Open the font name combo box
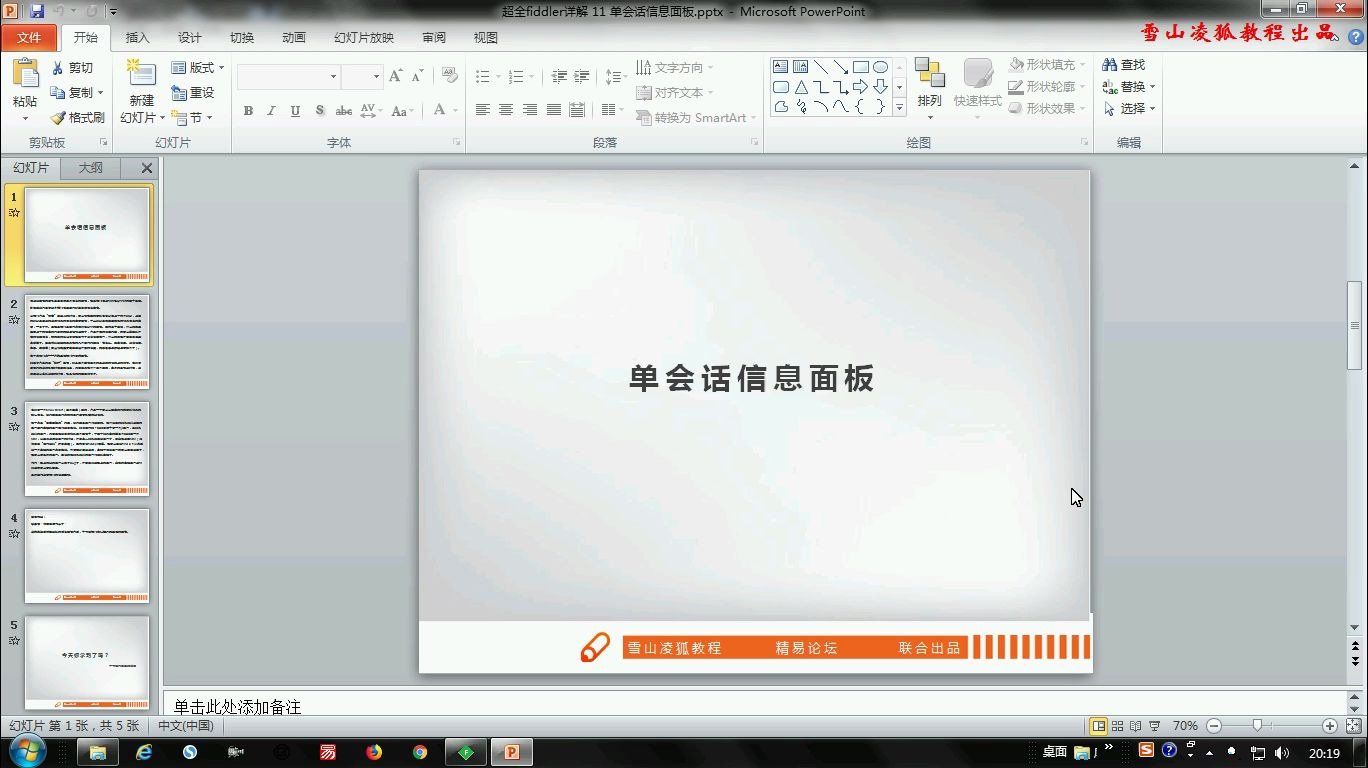 [x=288, y=77]
